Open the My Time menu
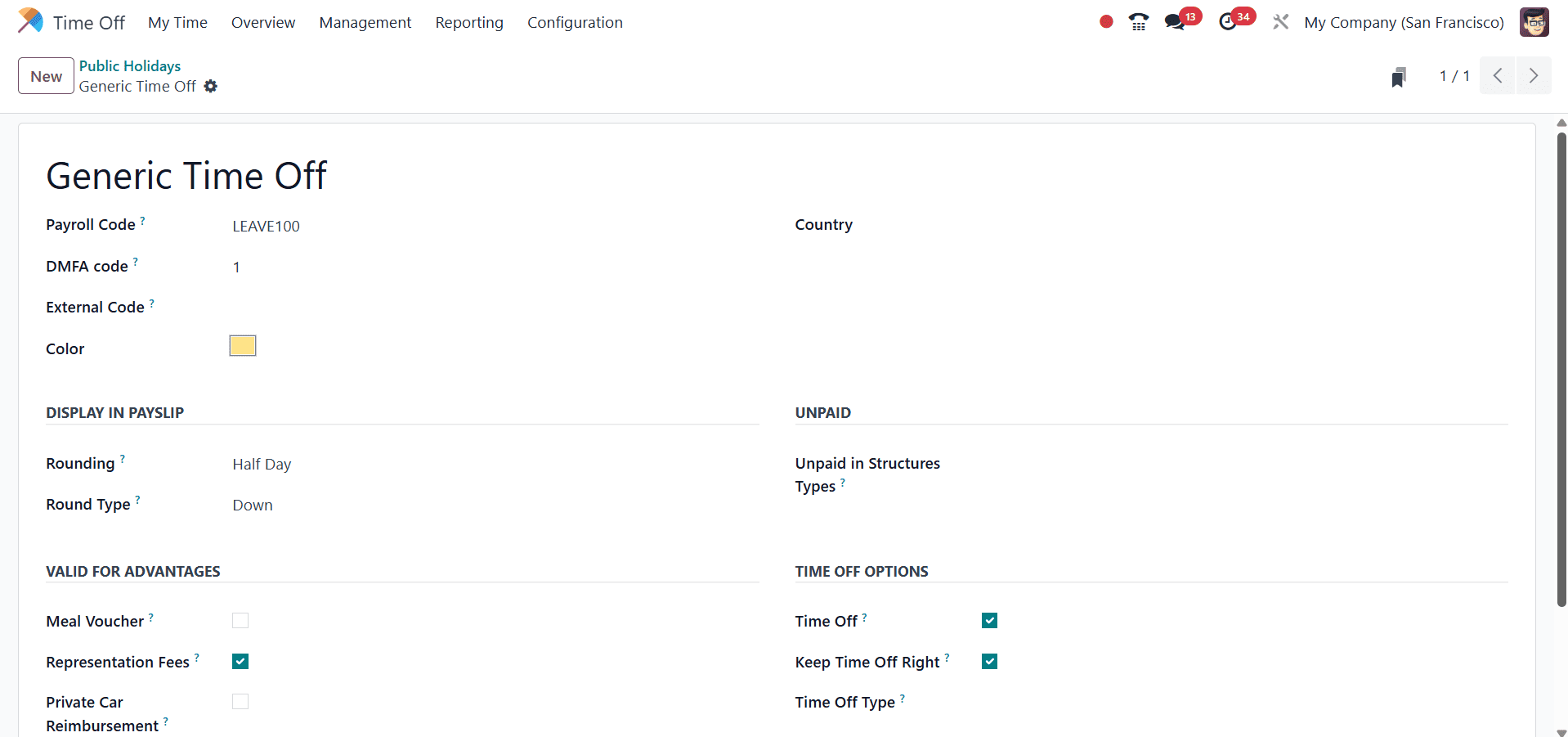 (177, 22)
